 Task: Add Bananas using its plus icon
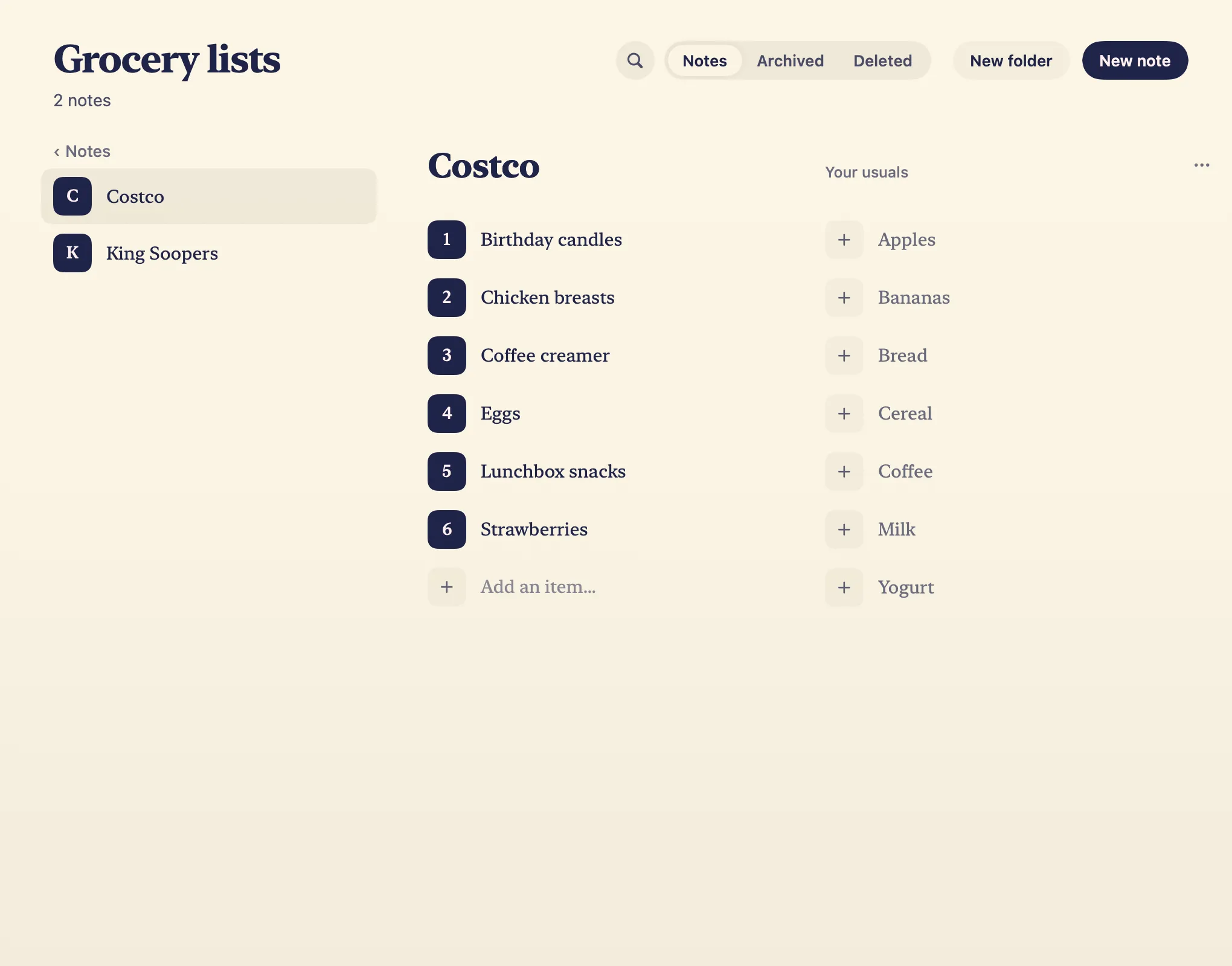coord(844,298)
